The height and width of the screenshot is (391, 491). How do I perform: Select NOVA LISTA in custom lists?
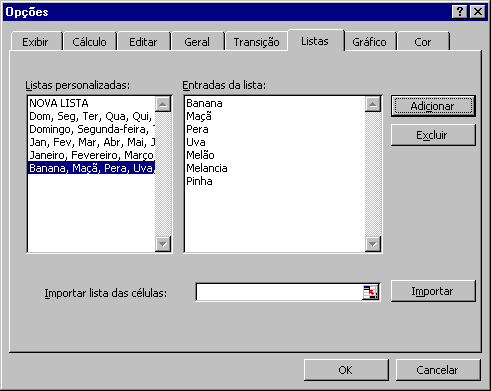pos(91,103)
